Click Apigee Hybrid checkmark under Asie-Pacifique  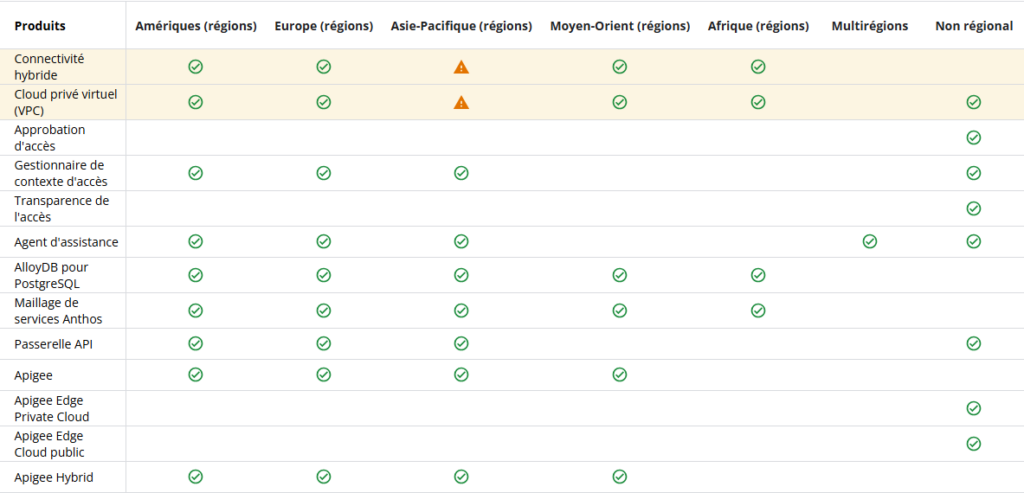pos(461,477)
